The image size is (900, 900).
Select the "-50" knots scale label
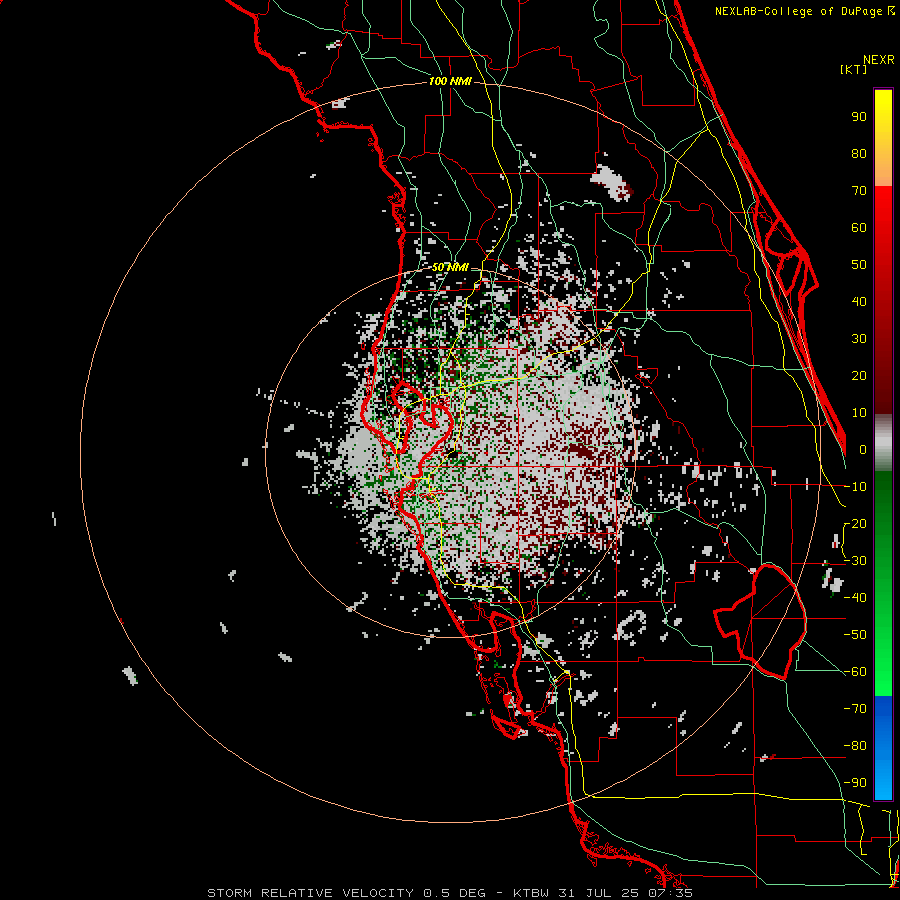pyautogui.click(x=855, y=635)
